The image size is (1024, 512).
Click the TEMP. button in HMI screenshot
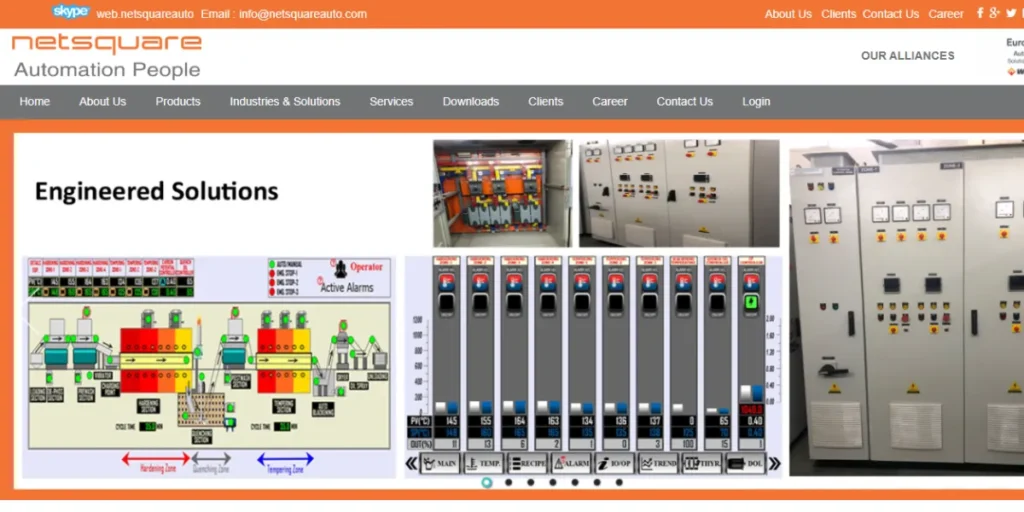tap(484, 464)
